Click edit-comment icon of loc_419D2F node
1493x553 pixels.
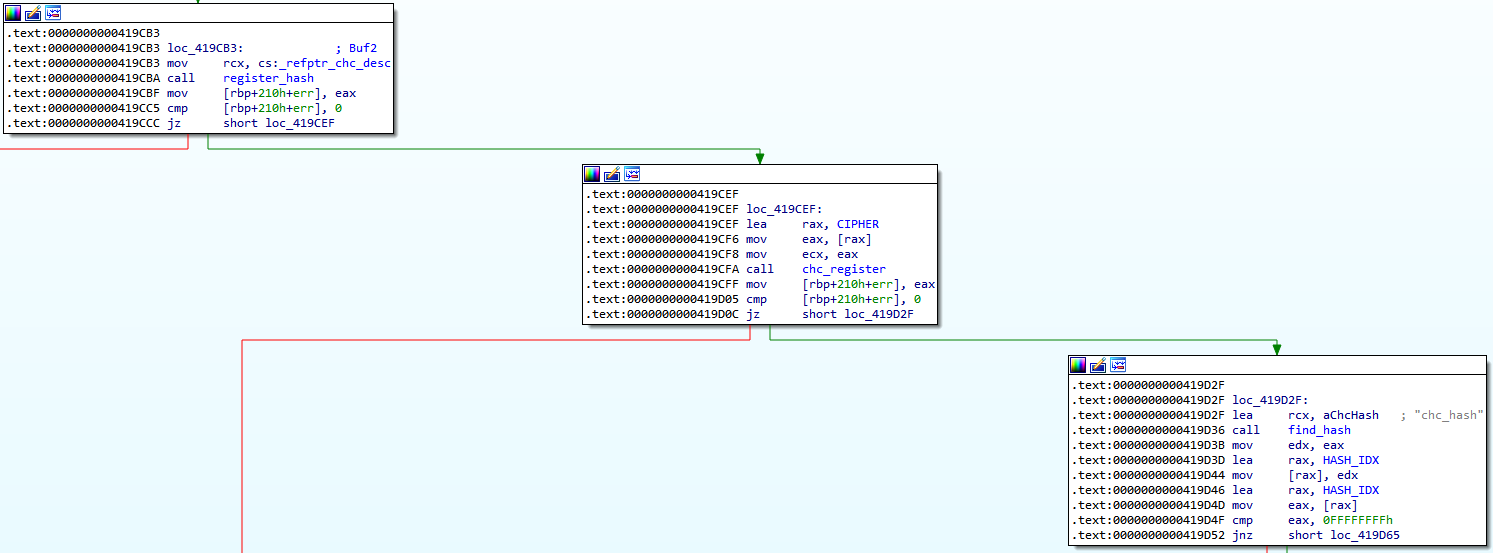click(1097, 365)
